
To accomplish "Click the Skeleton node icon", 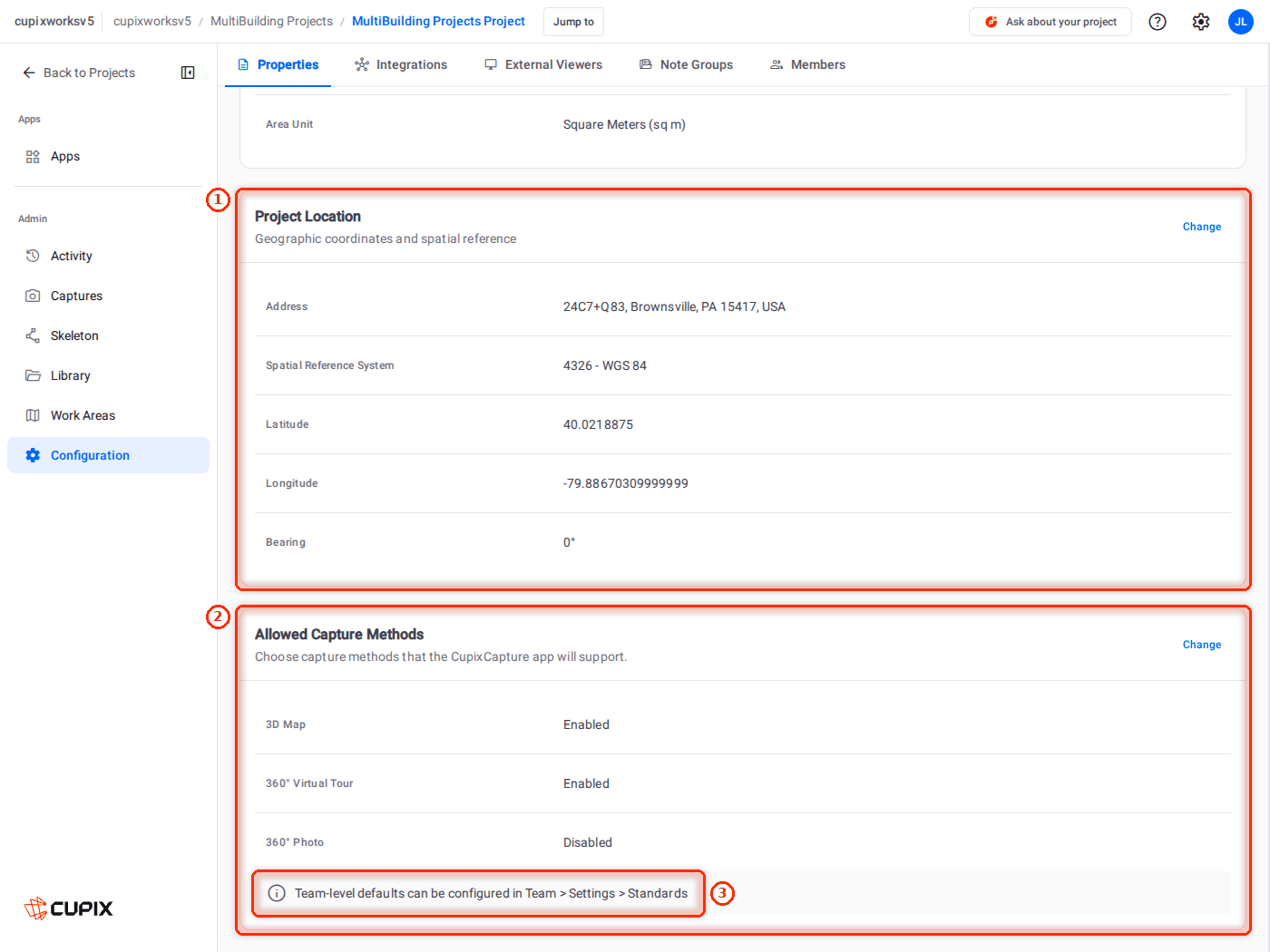I will [x=33, y=335].
